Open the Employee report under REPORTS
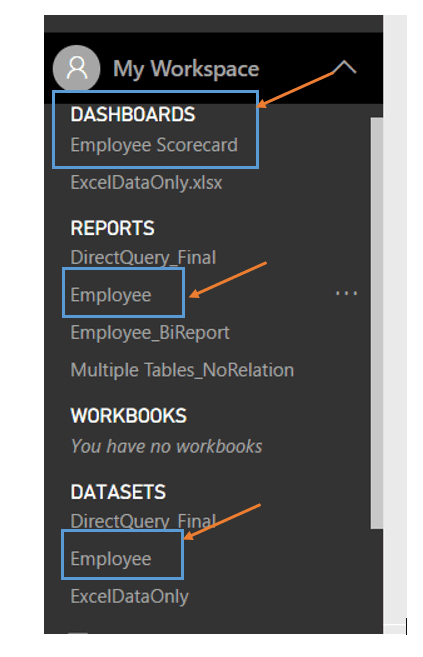 (x=111, y=295)
